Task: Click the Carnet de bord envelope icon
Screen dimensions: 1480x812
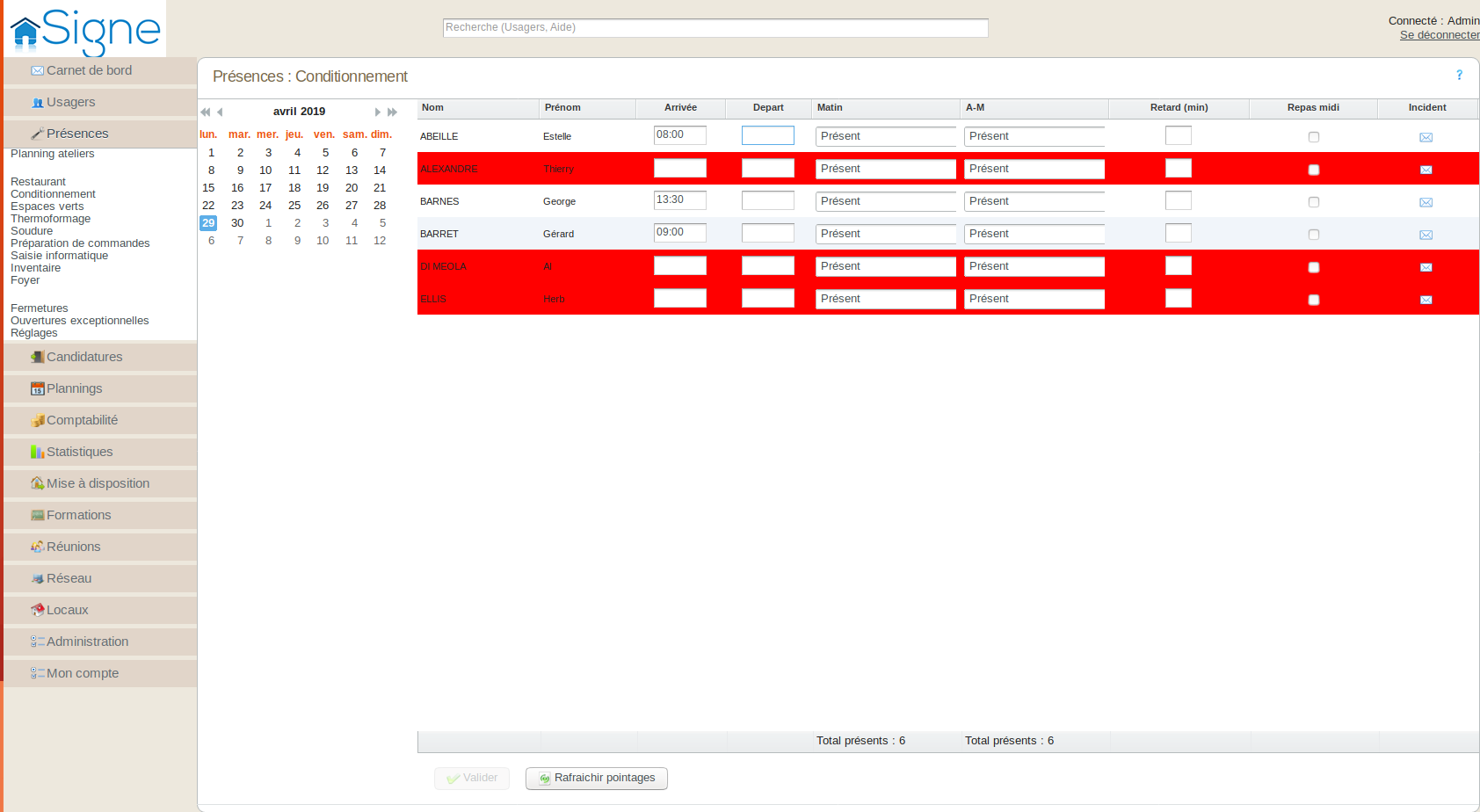Action: click(37, 71)
